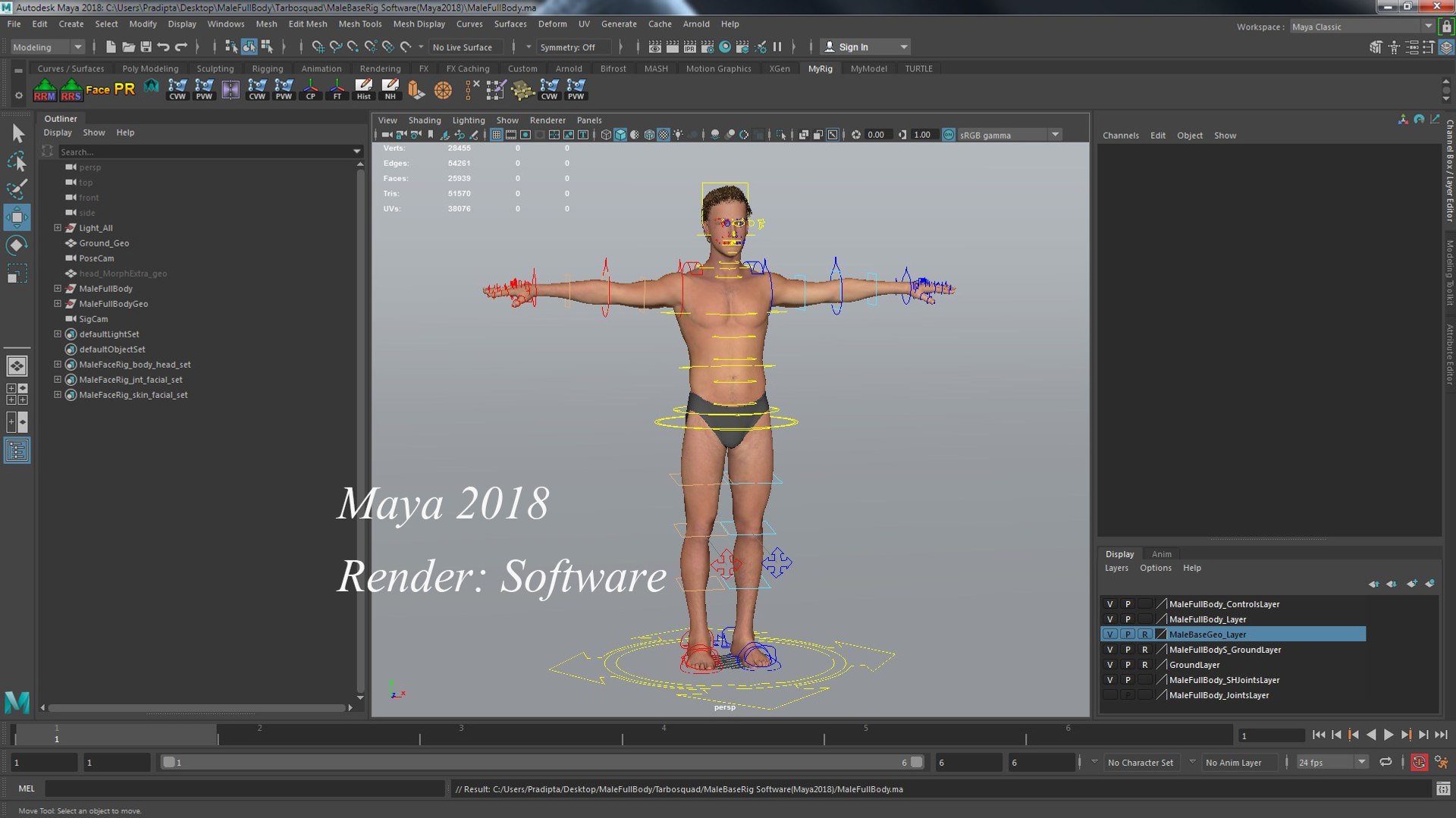
Task: Toggle visibility of MaleFullBody_SHJointsLayer
Action: [1110, 680]
